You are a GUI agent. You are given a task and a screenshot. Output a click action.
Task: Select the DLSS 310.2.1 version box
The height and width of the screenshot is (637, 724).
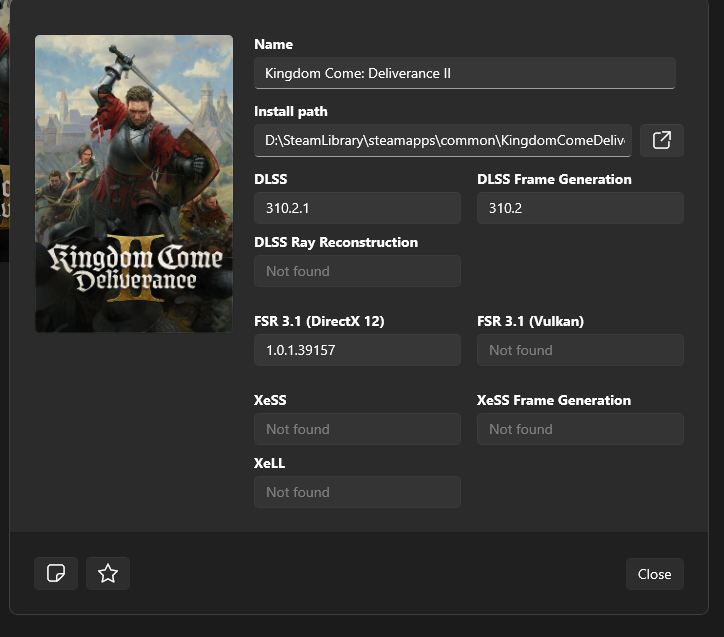(x=357, y=208)
